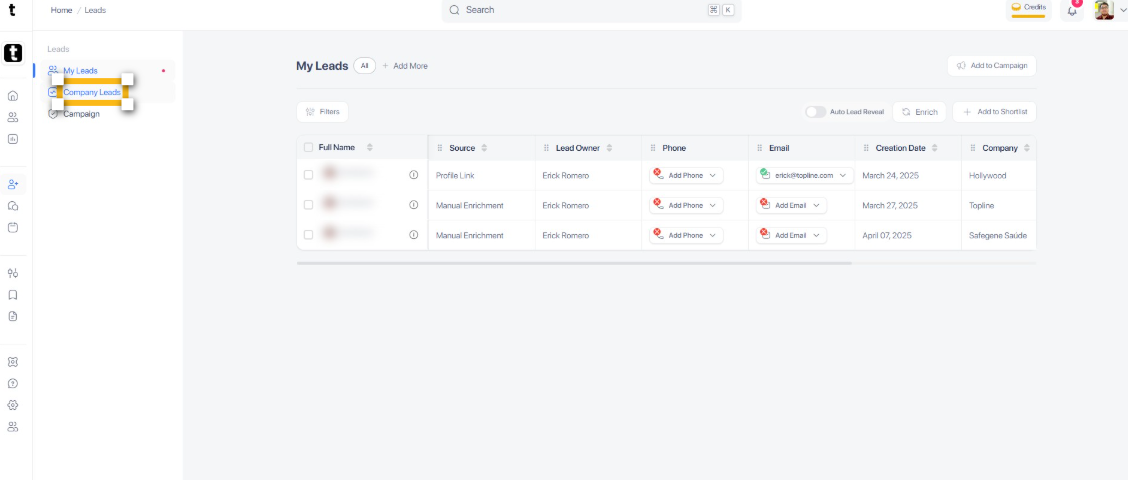Sort by Source using its arrows

484,148
